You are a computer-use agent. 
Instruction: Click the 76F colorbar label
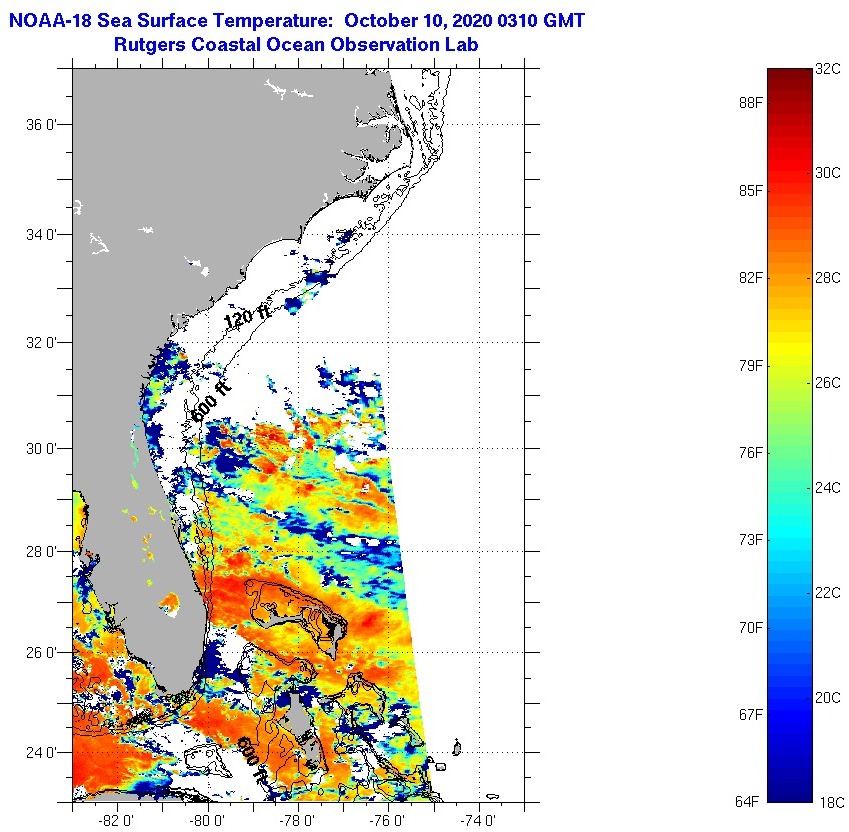click(x=750, y=453)
